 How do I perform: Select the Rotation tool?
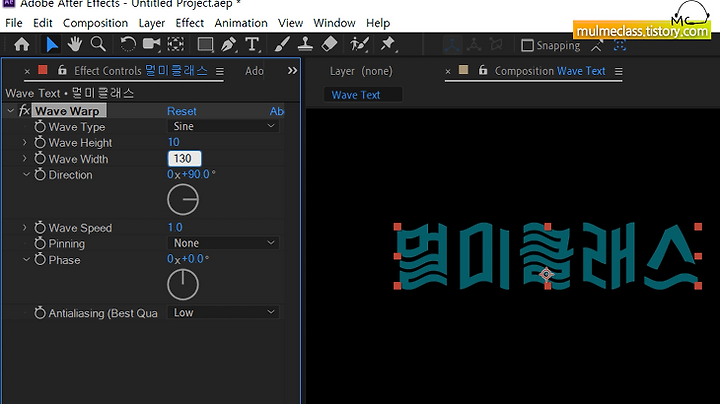pos(128,45)
